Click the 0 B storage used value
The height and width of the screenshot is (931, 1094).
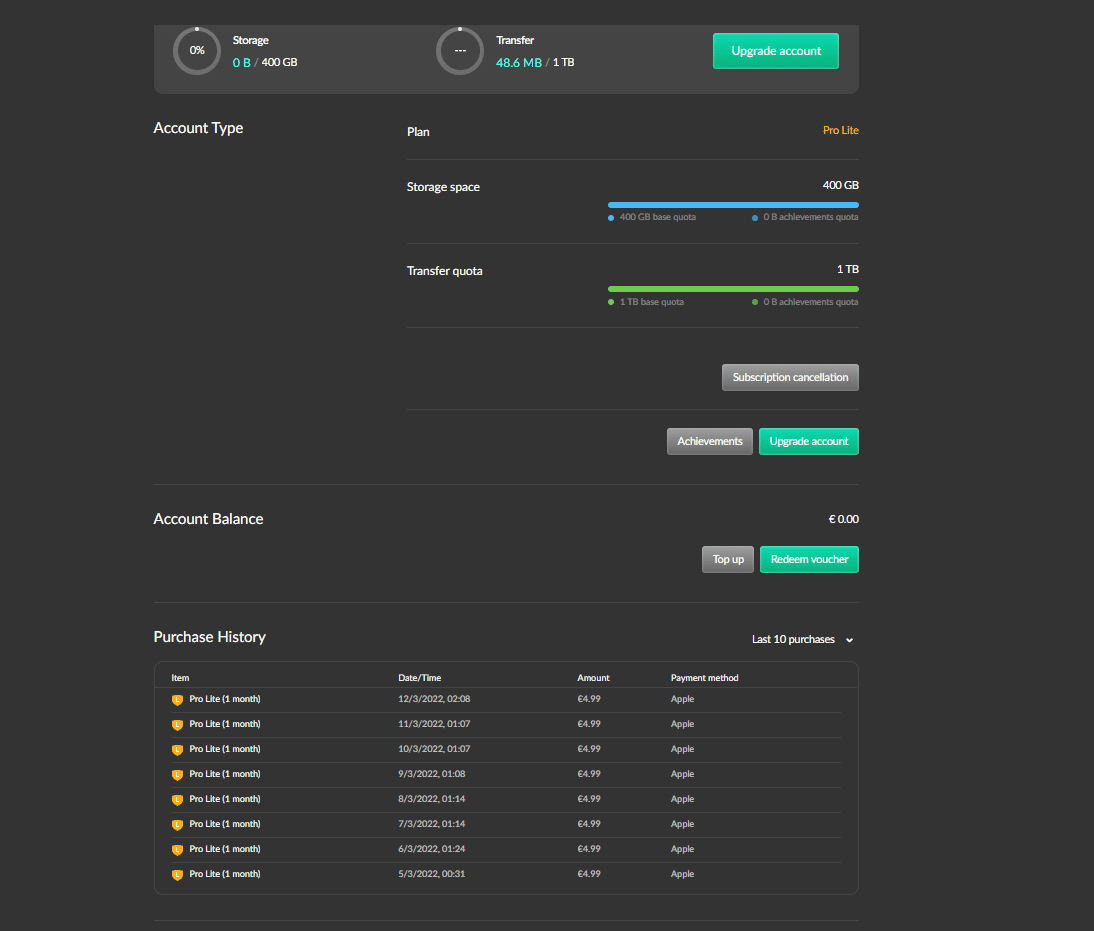click(x=241, y=63)
